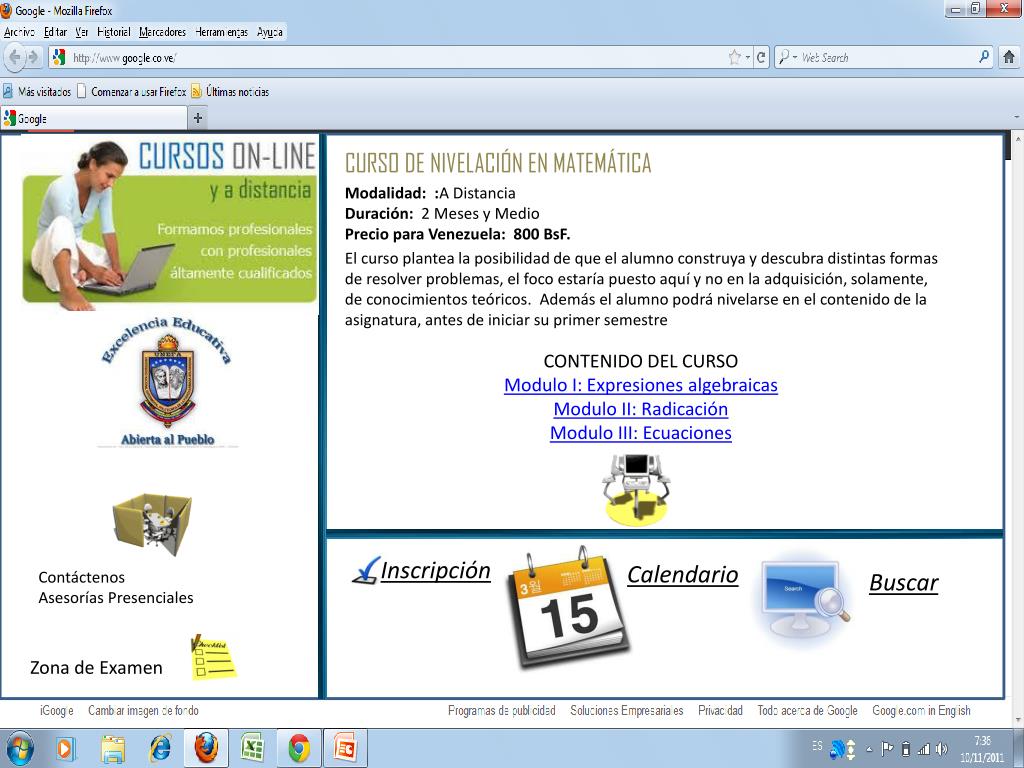Click the Inscripción link
This screenshot has height=768, width=1024.
(436, 570)
